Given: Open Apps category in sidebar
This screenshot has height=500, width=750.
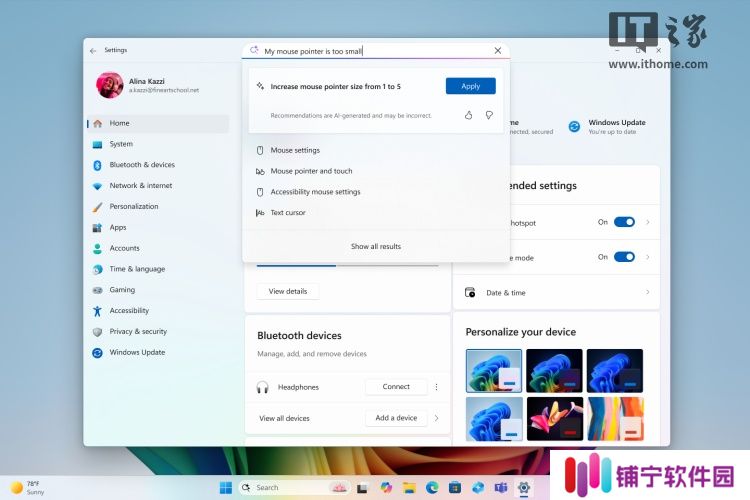Looking at the screenshot, I should pyautogui.click(x=158, y=227).
